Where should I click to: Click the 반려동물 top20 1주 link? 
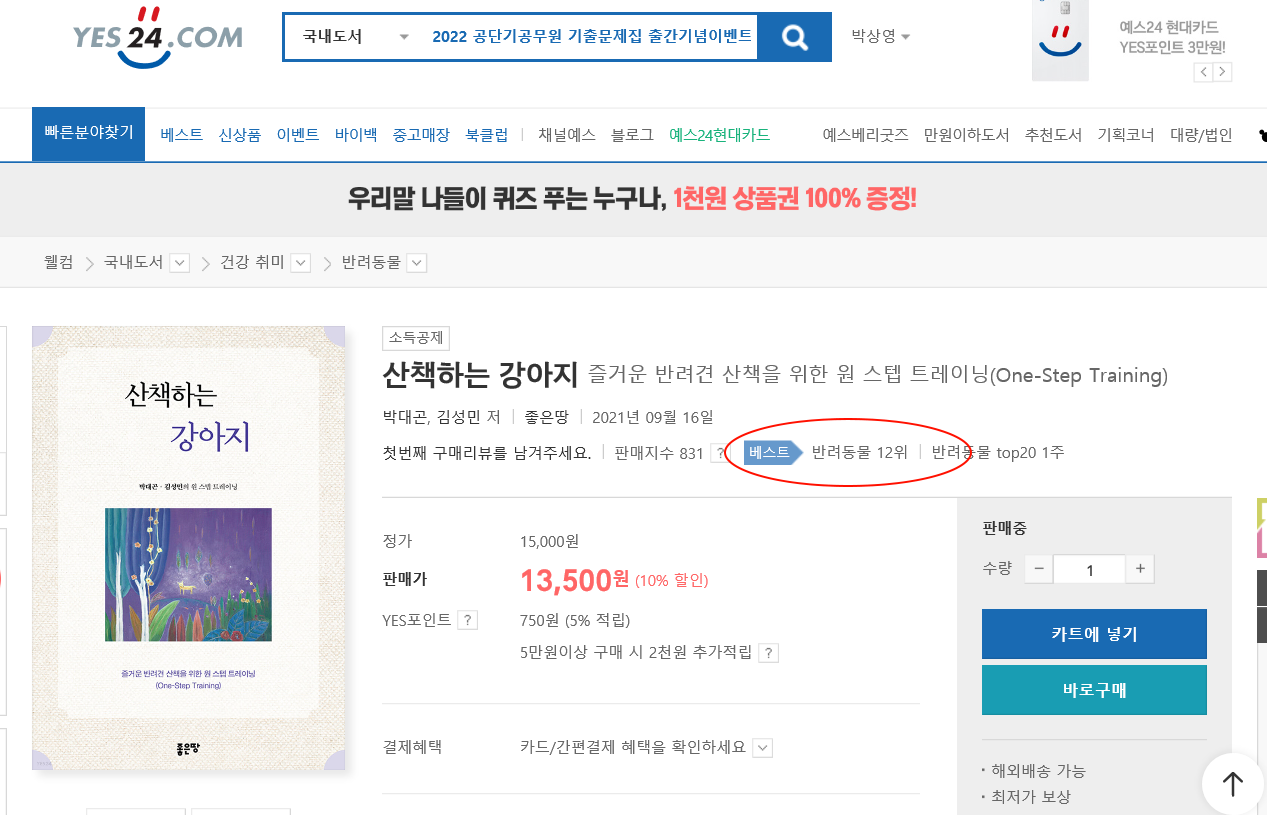pos(998,452)
